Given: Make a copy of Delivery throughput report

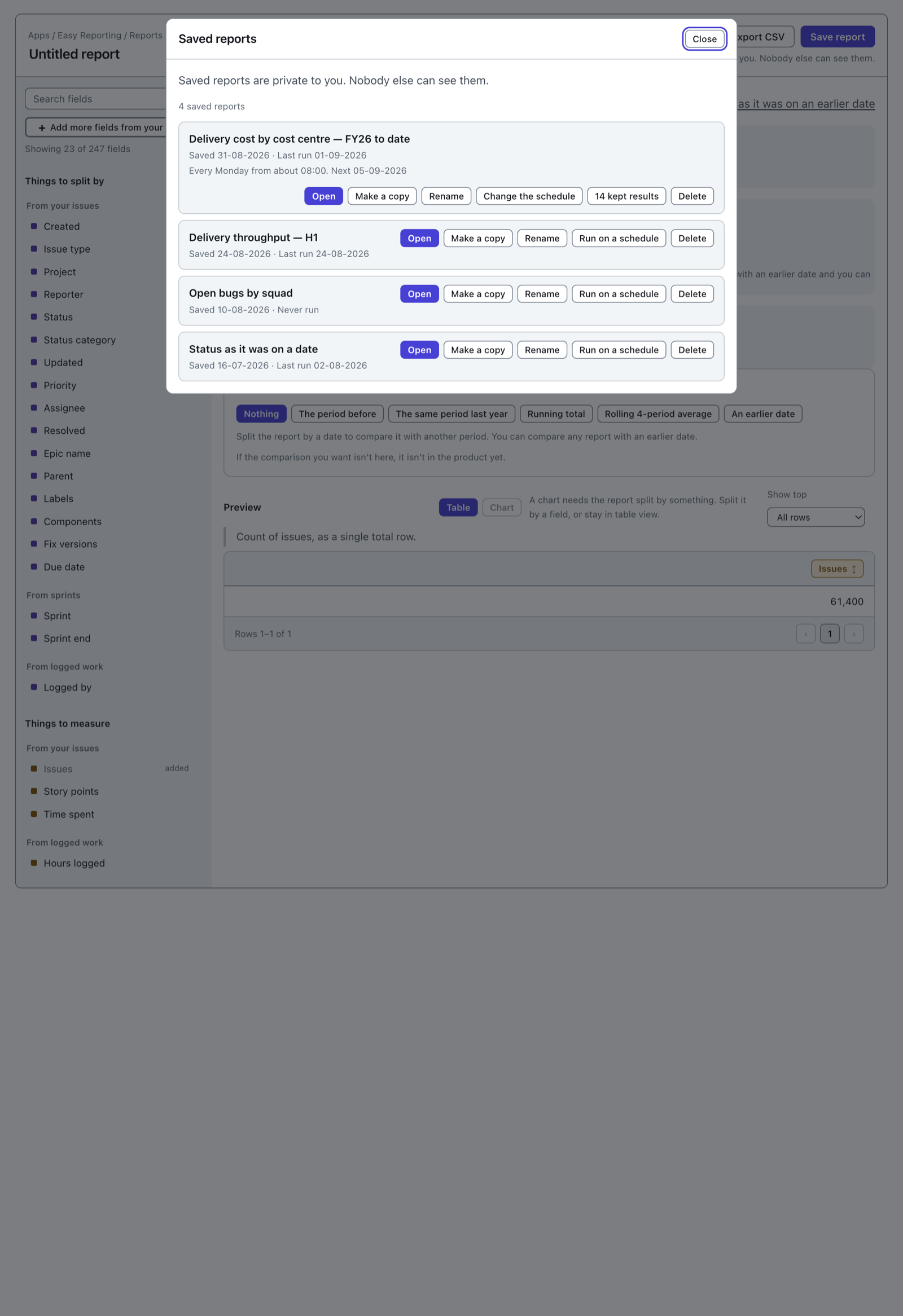Looking at the screenshot, I should click(477, 239).
